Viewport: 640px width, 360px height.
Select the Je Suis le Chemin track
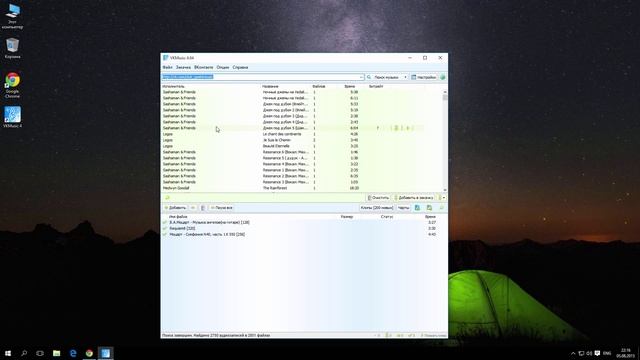(302, 140)
